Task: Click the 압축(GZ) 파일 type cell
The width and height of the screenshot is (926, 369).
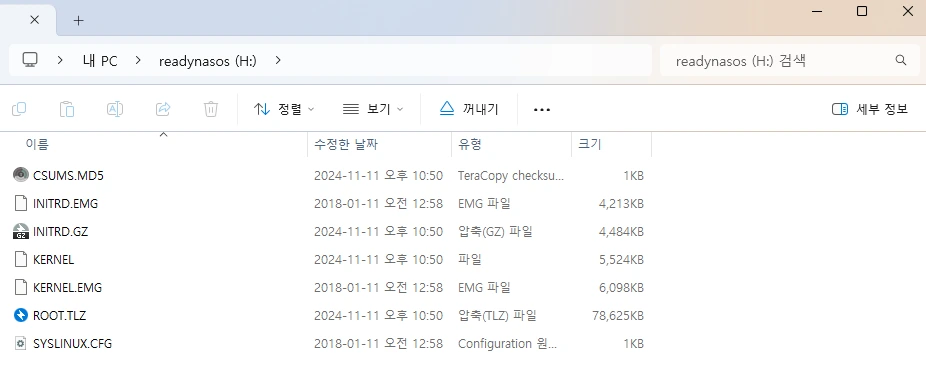Action: click(495, 231)
